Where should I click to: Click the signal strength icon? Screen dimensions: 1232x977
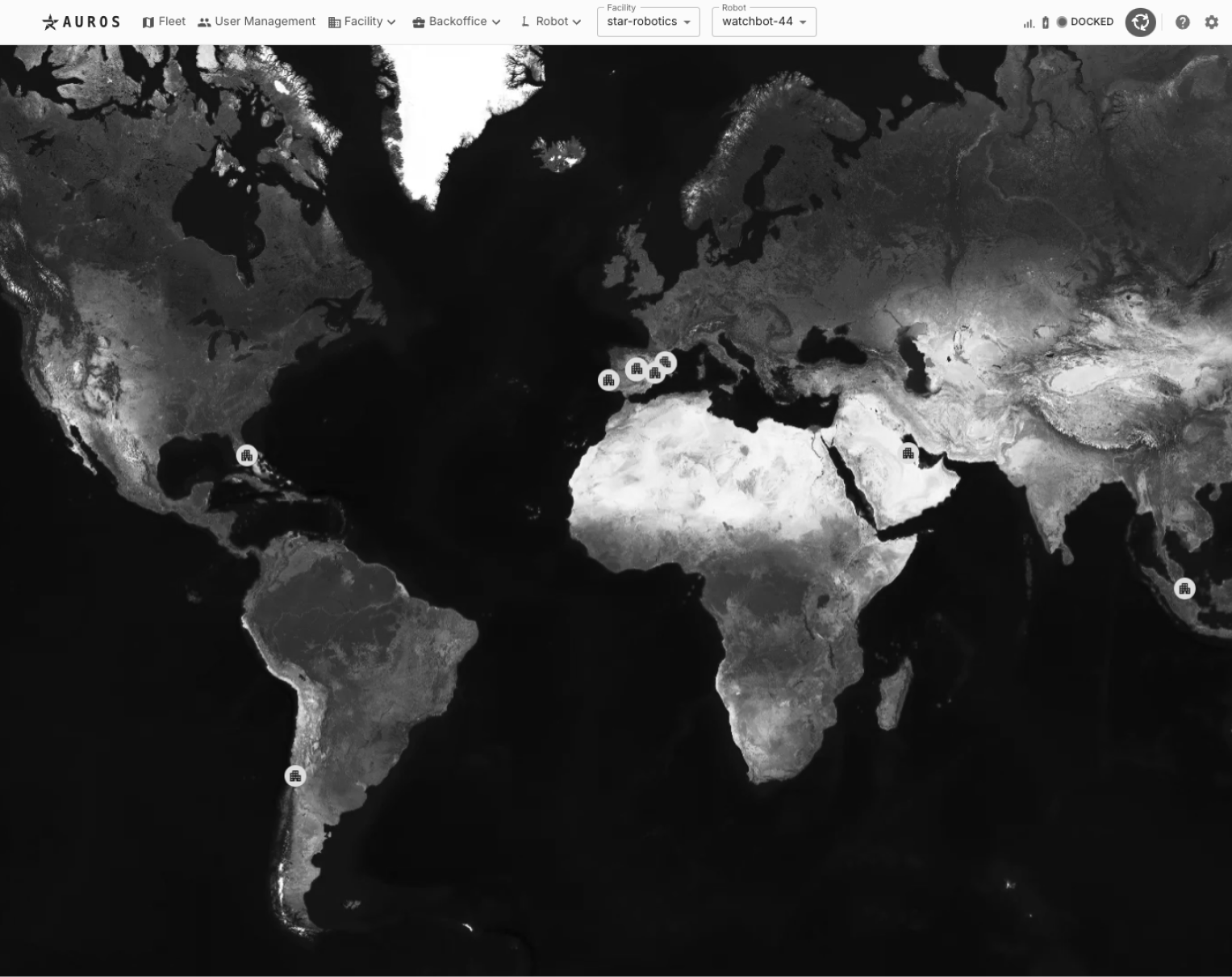1028,23
